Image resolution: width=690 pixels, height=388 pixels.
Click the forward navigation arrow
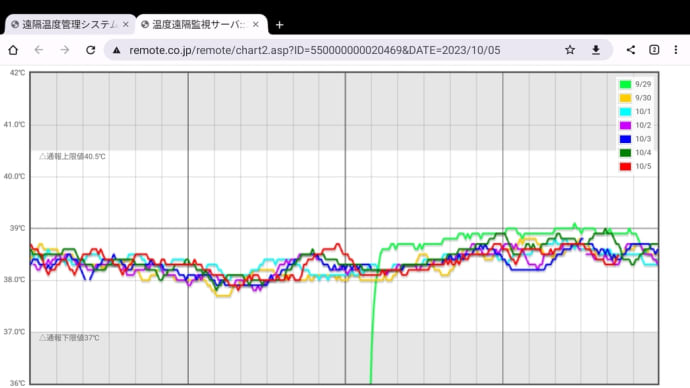[65, 50]
